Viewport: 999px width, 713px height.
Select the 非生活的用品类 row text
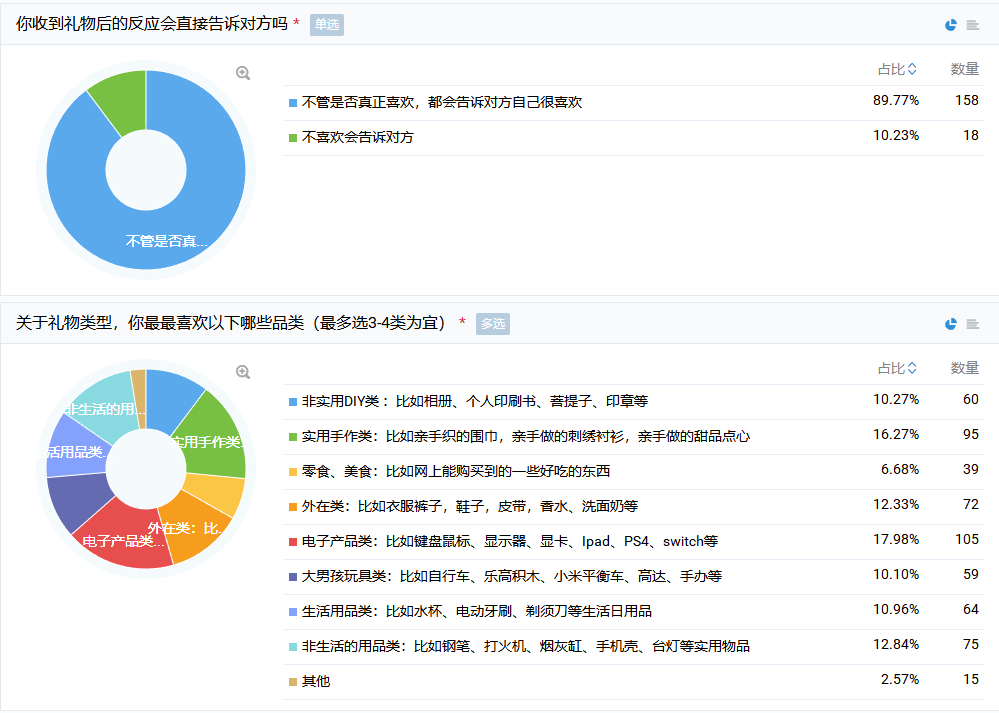[526, 646]
